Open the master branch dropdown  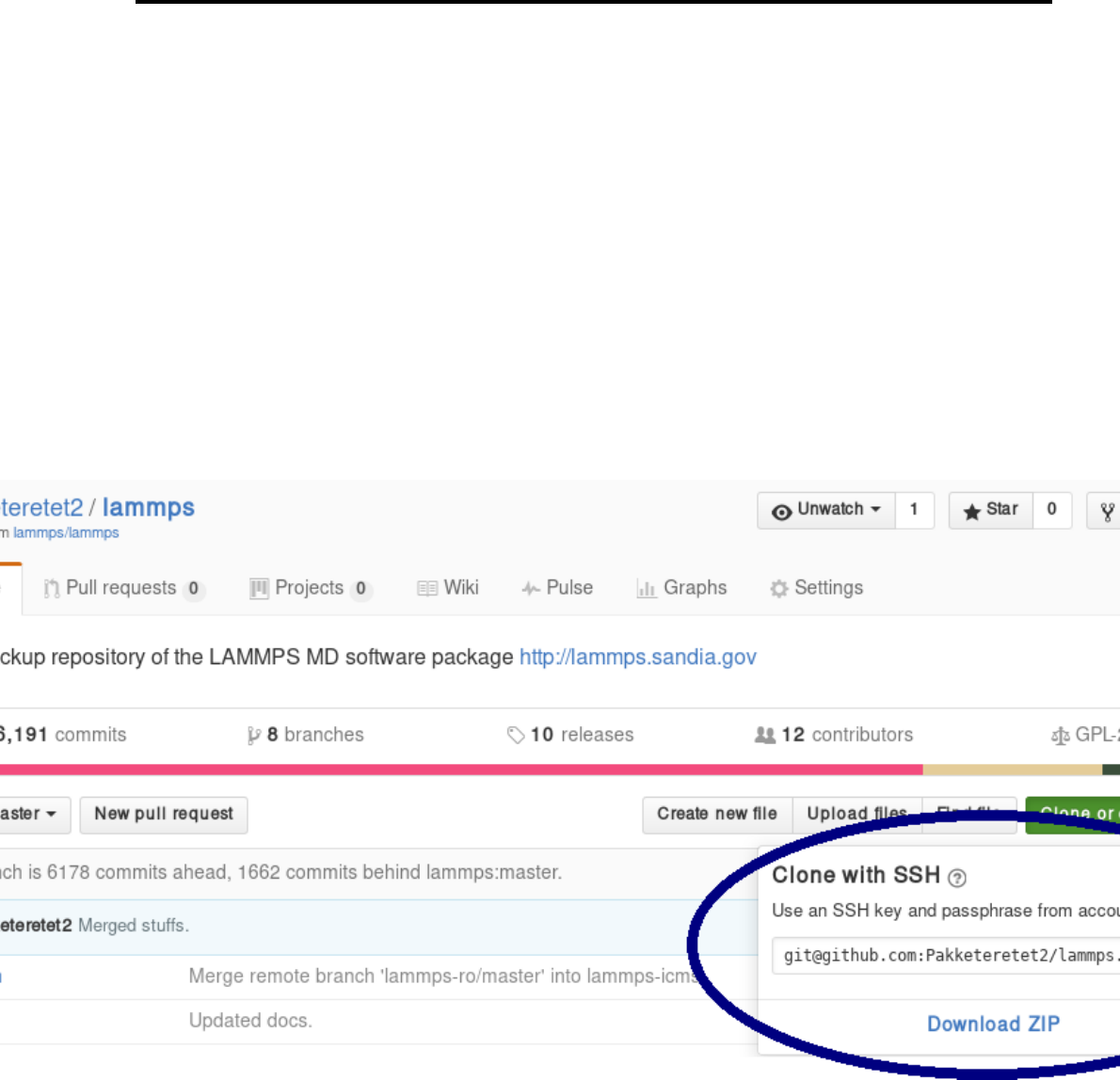tap(33, 815)
